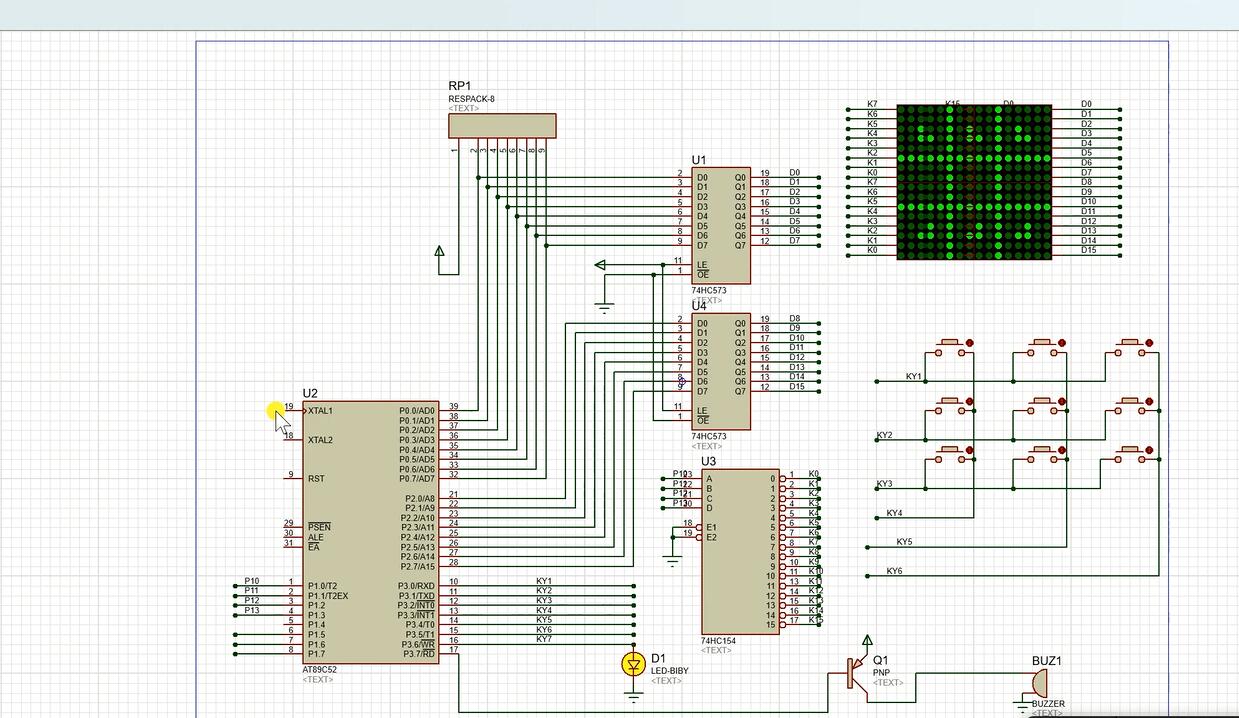The width and height of the screenshot is (1239, 718).
Task: Click the LE pin on U4
Action: (702, 410)
